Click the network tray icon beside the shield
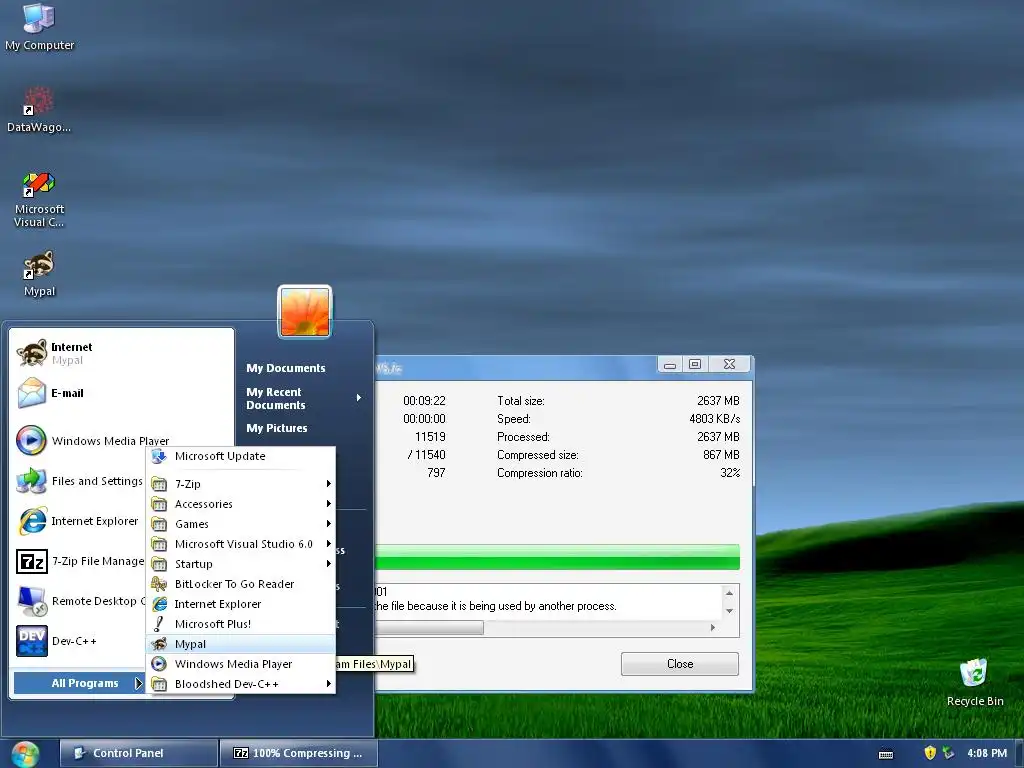The image size is (1024, 768). pos(948,753)
